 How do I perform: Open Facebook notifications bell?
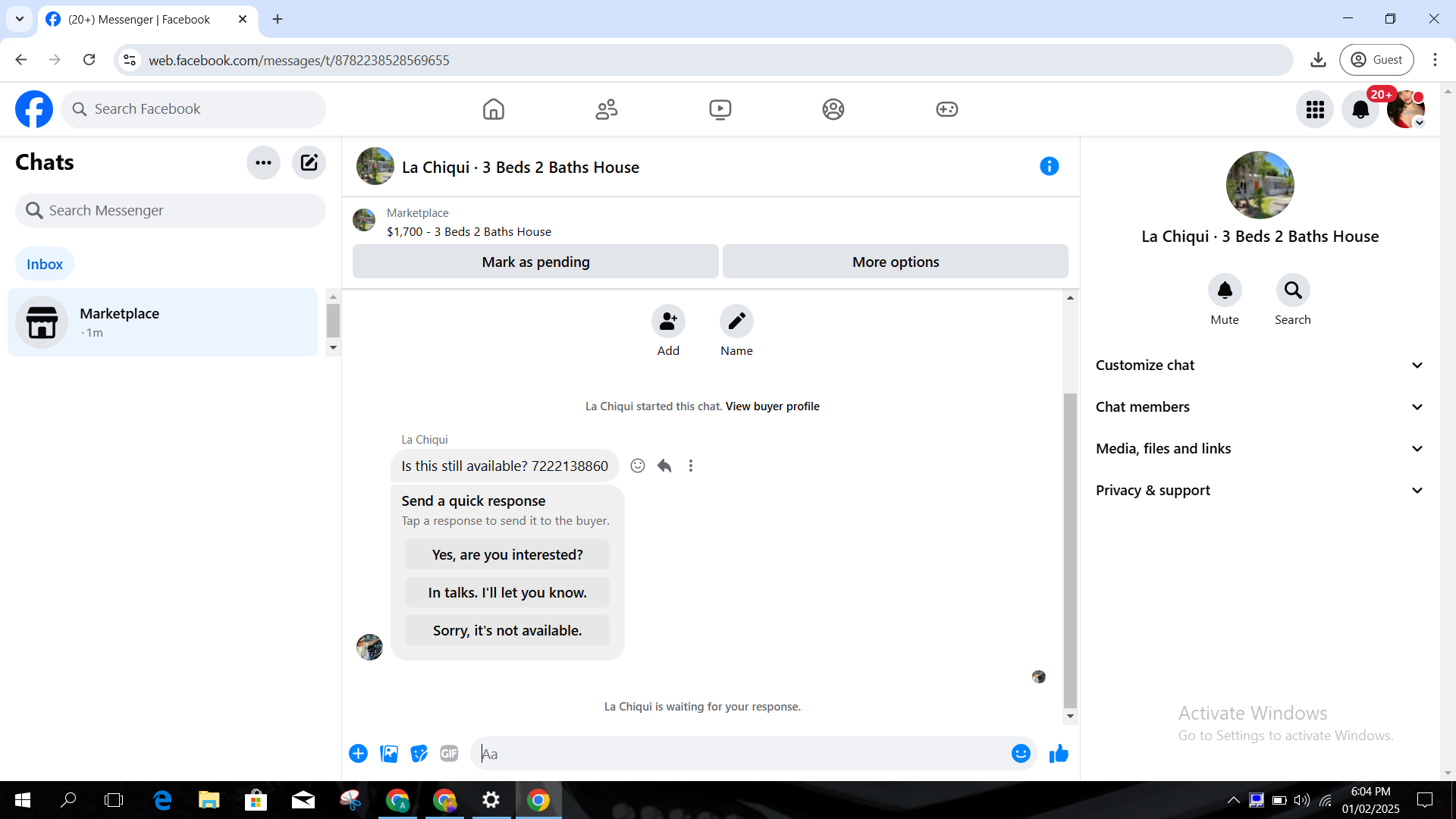1360,109
